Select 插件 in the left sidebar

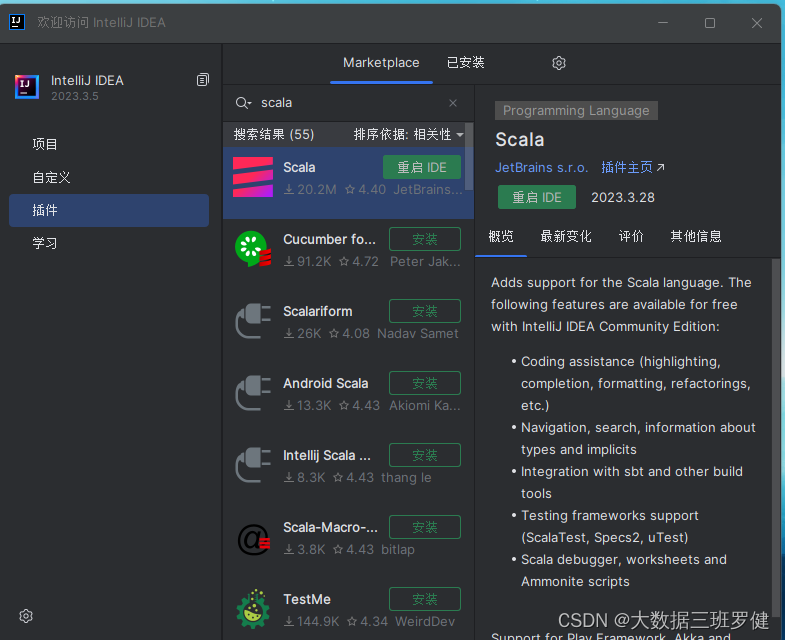click(x=109, y=210)
